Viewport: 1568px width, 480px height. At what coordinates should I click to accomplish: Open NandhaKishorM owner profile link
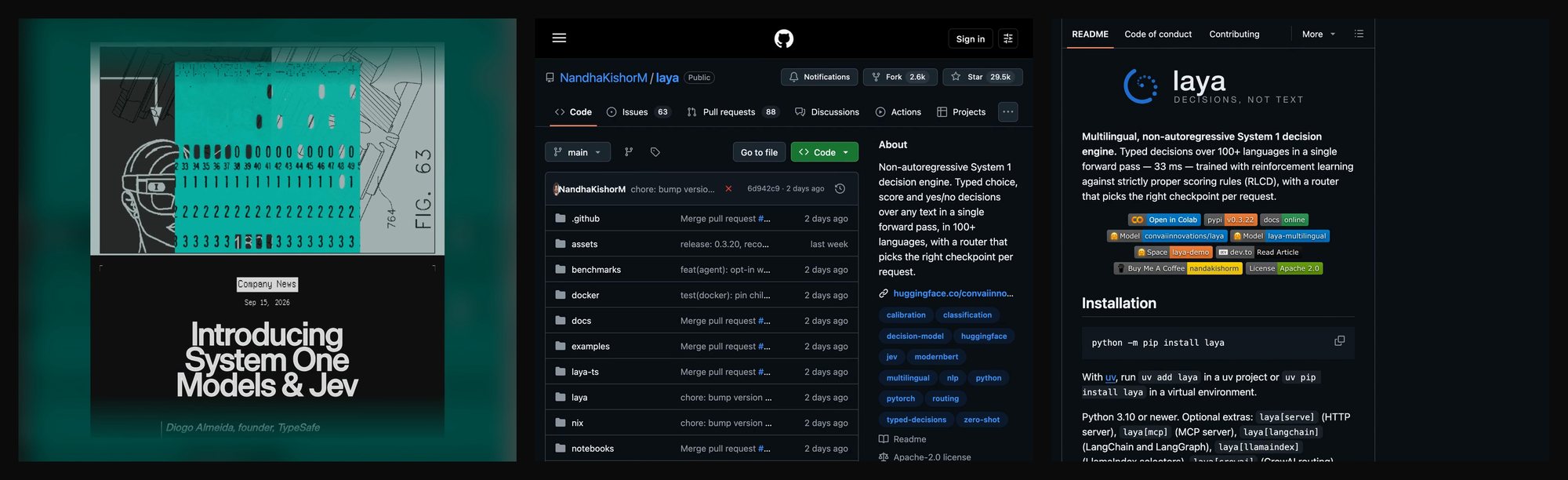pos(603,78)
